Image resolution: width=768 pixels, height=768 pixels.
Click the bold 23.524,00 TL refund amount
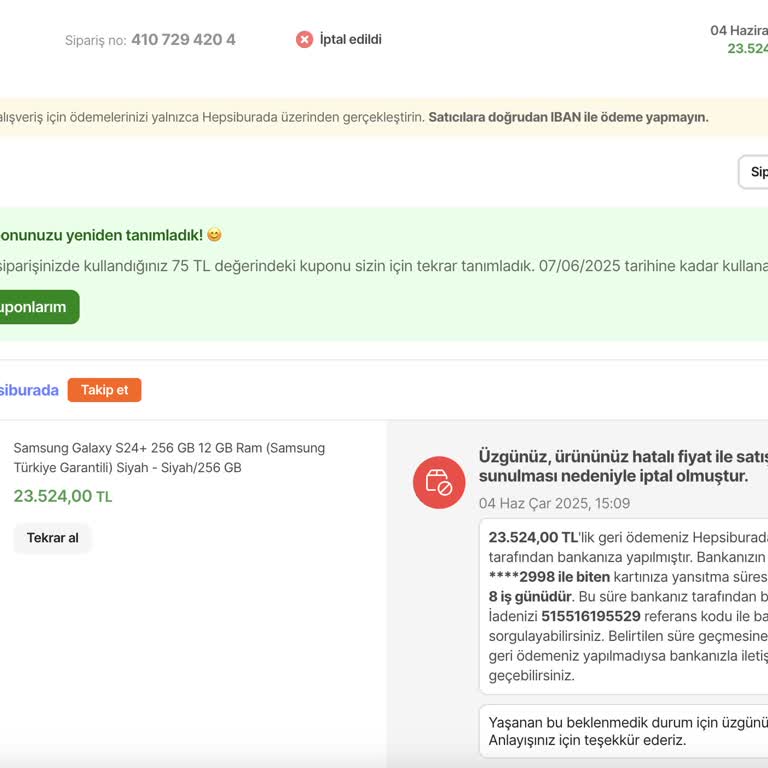(x=533, y=537)
